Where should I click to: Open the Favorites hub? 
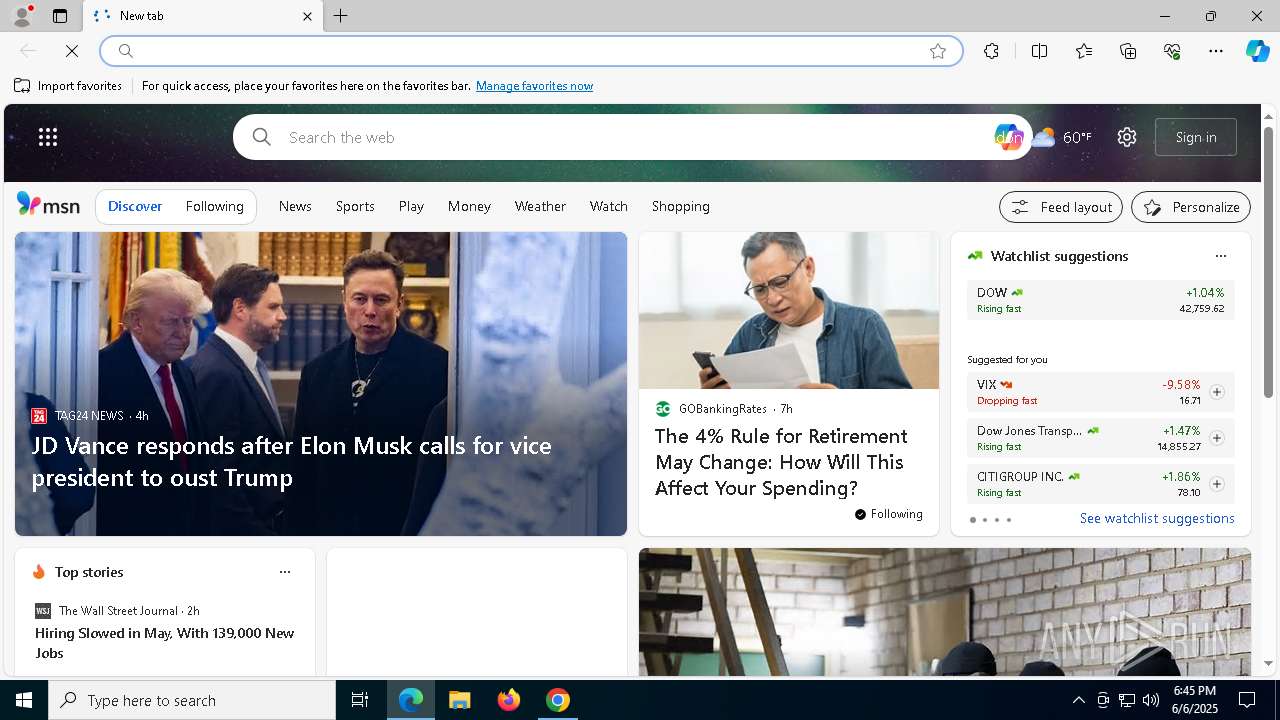click(1084, 51)
